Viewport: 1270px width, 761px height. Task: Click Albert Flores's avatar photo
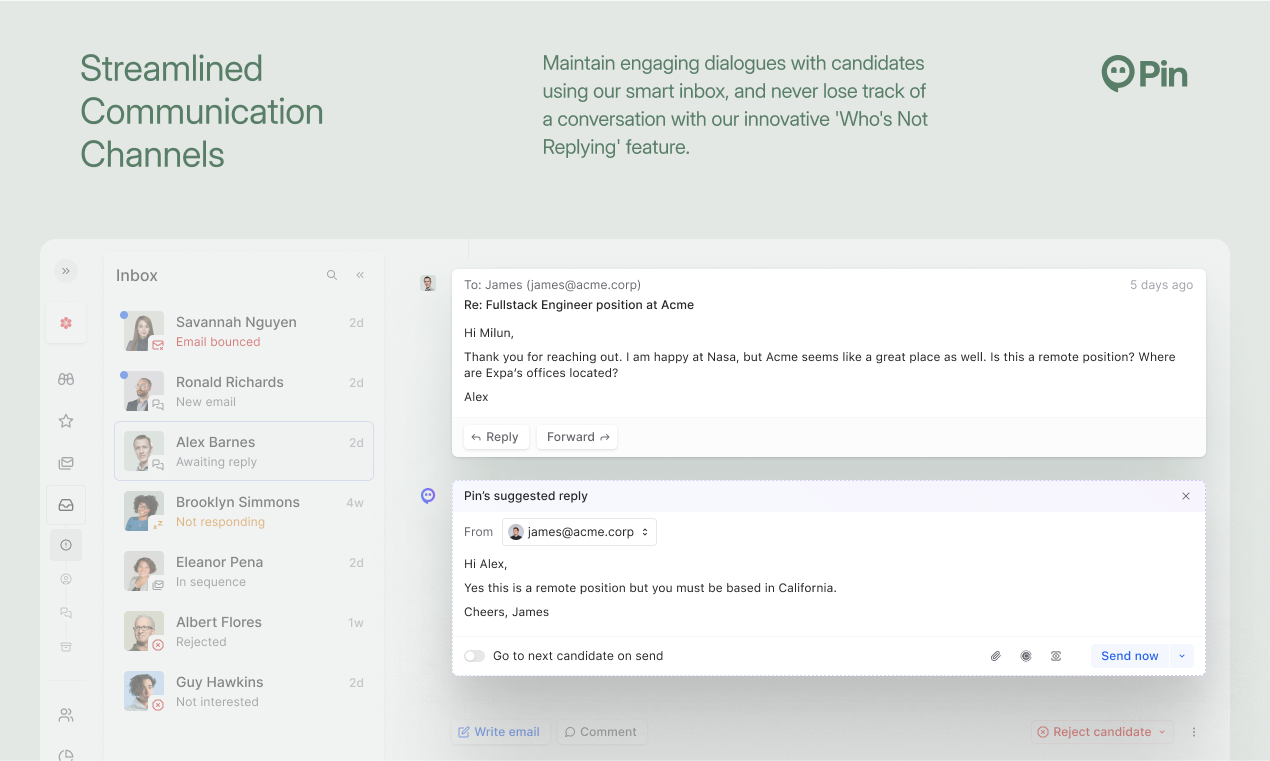143,631
